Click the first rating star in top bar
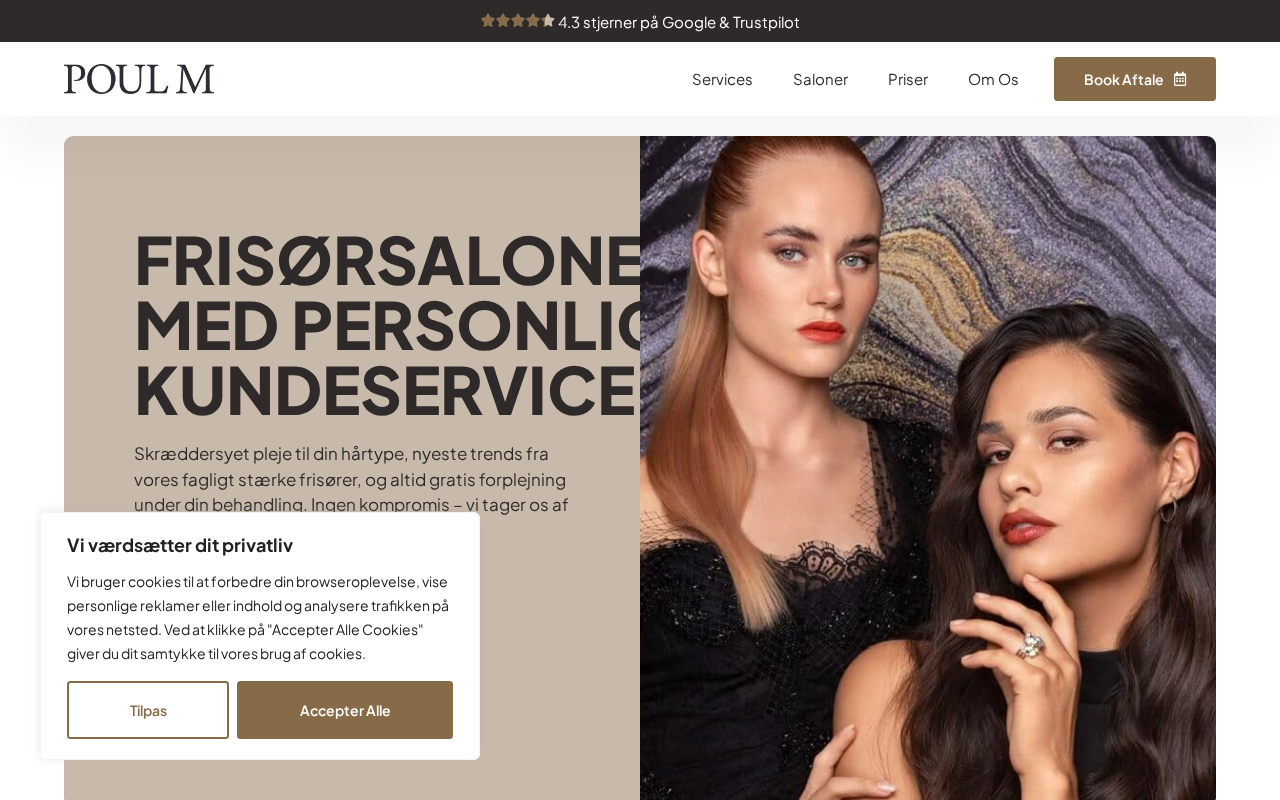The image size is (1280, 800). (488, 20)
